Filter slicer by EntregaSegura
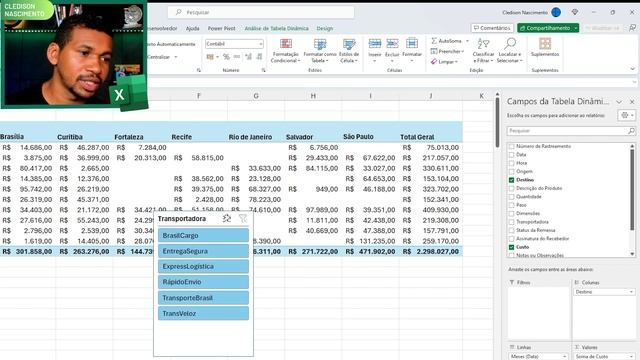 point(203,251)
